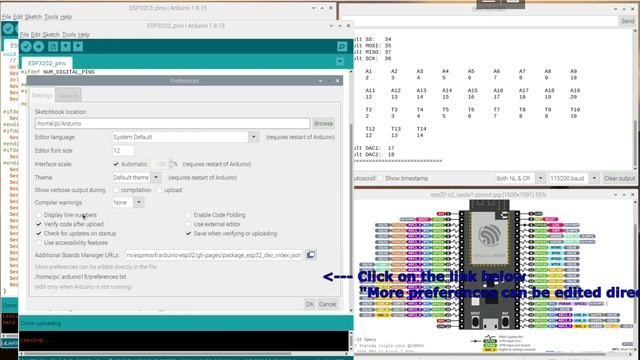Open the preferences.txt file path link
Screen dimensions: 640x360
(x=80, y=277)
